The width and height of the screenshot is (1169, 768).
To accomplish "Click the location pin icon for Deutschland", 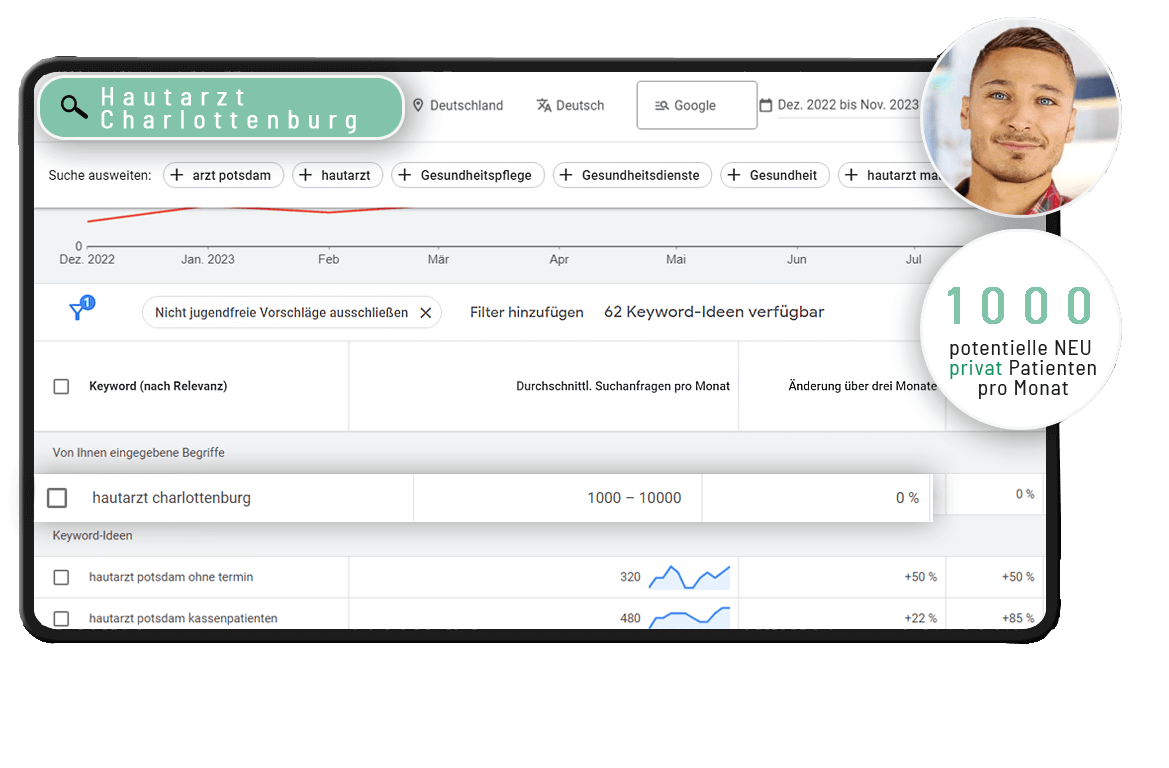I will point(418,105).
